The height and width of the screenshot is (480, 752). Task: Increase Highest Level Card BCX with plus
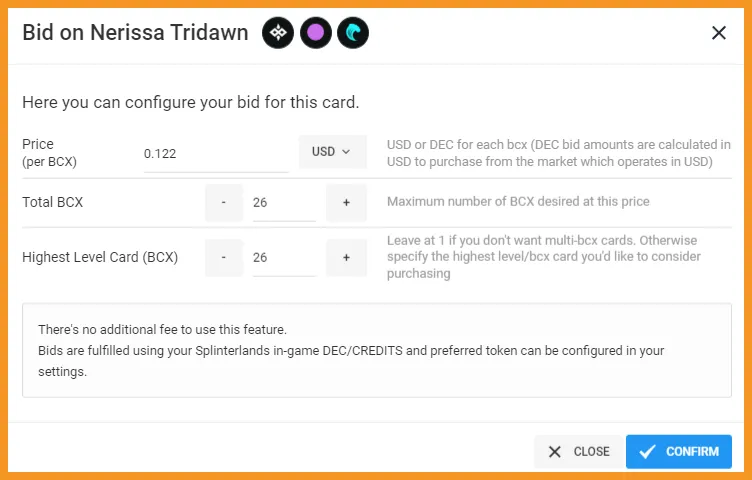(x=346, y=258)
